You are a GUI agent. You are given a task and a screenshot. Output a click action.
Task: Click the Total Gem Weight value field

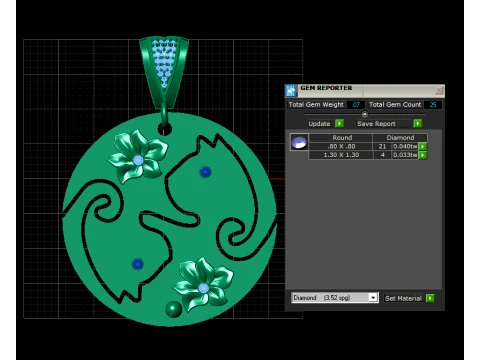tap(356, 105)
